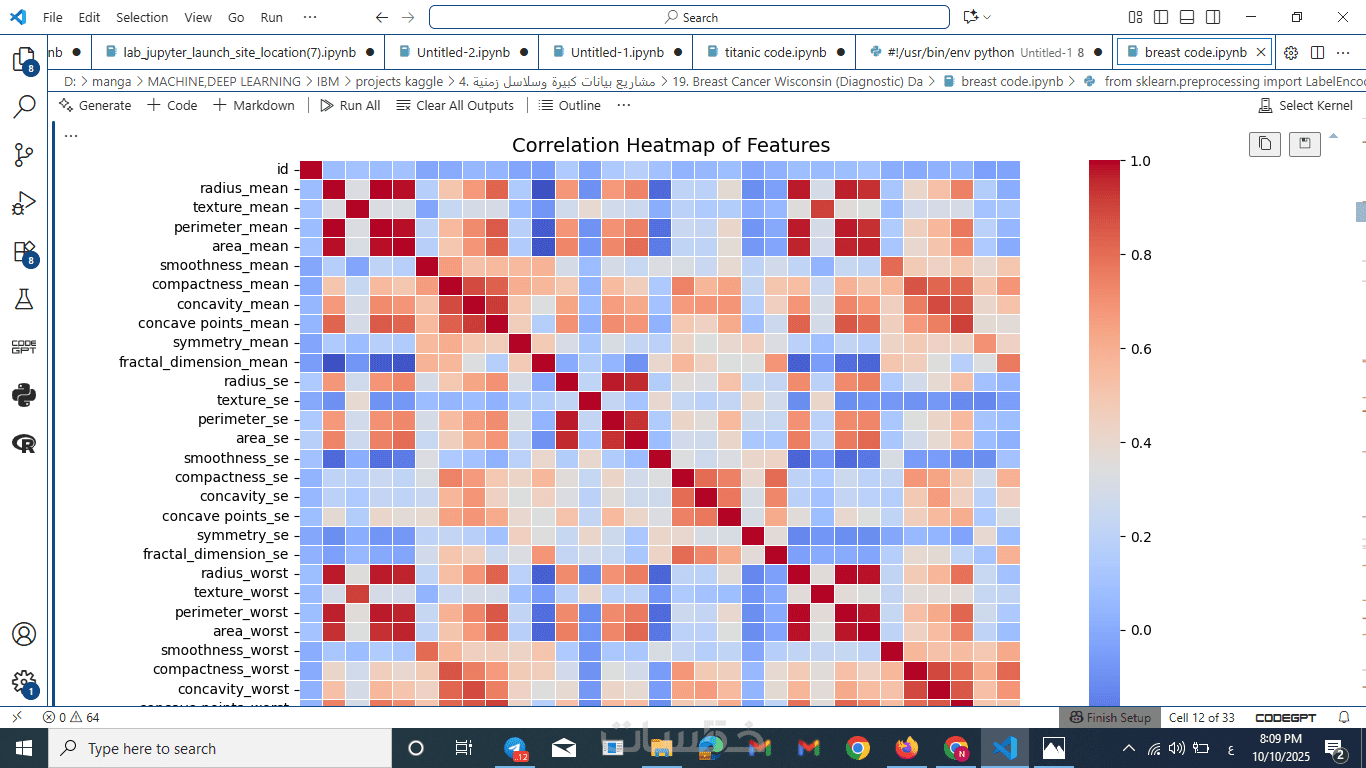Open the editor More Actions ellipsis beside the split icon
The height and width of the screenshot is (768, 1366).
1344,52
